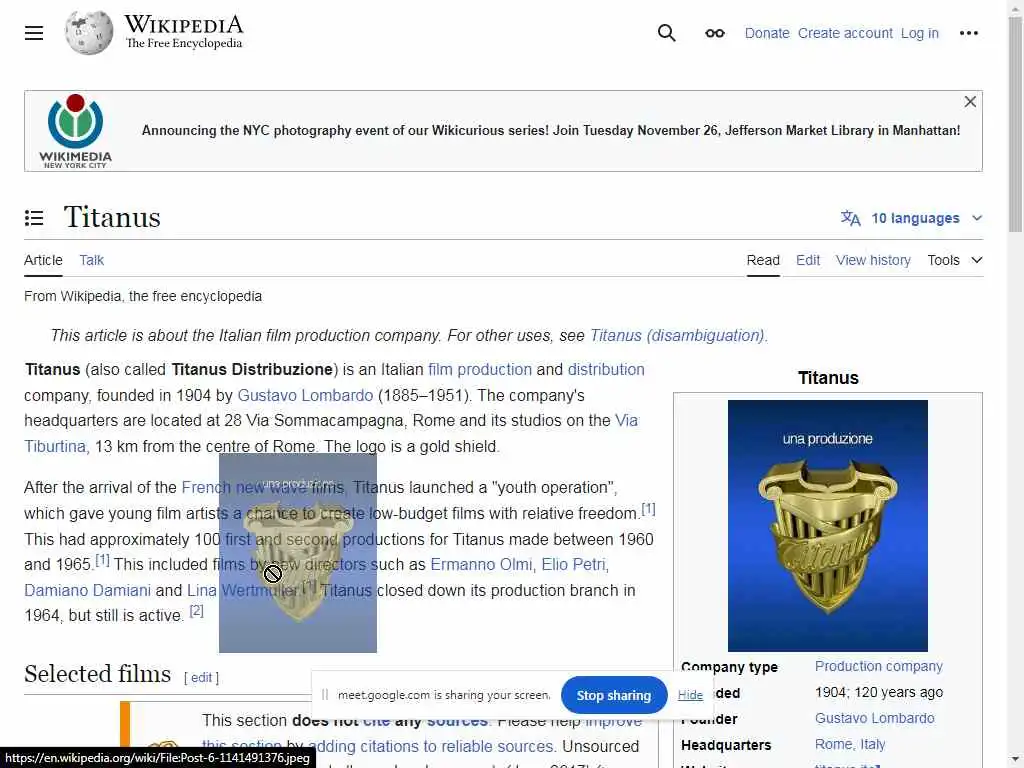
Task: Click the Titanus page heading
Action: (x=112, y=217)
